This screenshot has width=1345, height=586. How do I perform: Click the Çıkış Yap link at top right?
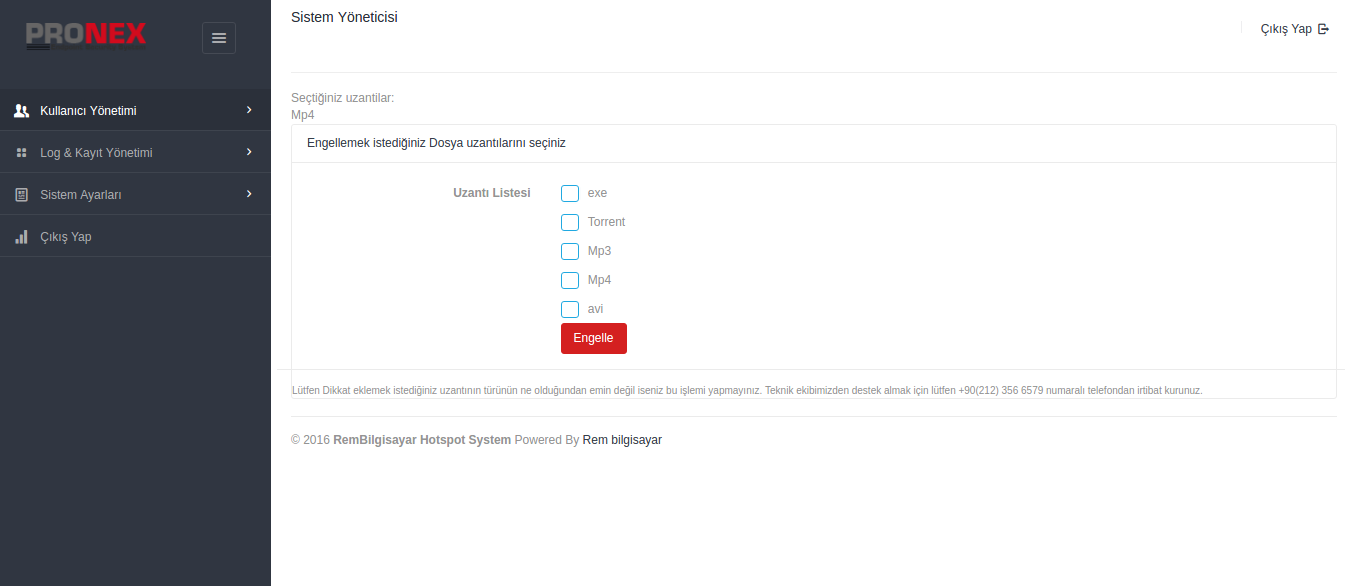coord(1295,29)
